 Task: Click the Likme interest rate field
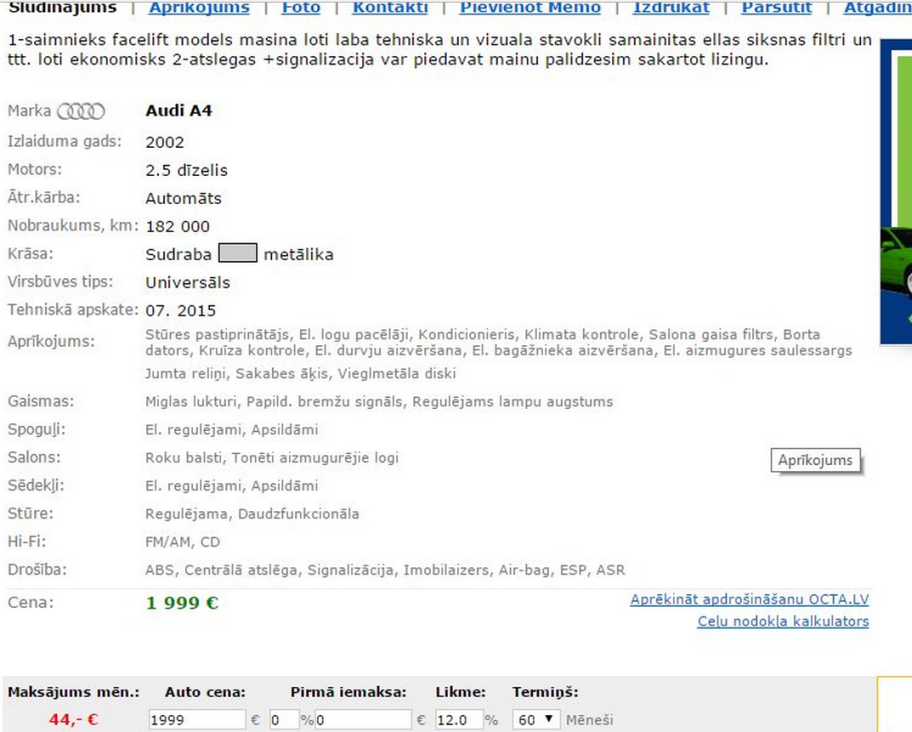coord(459,720)
